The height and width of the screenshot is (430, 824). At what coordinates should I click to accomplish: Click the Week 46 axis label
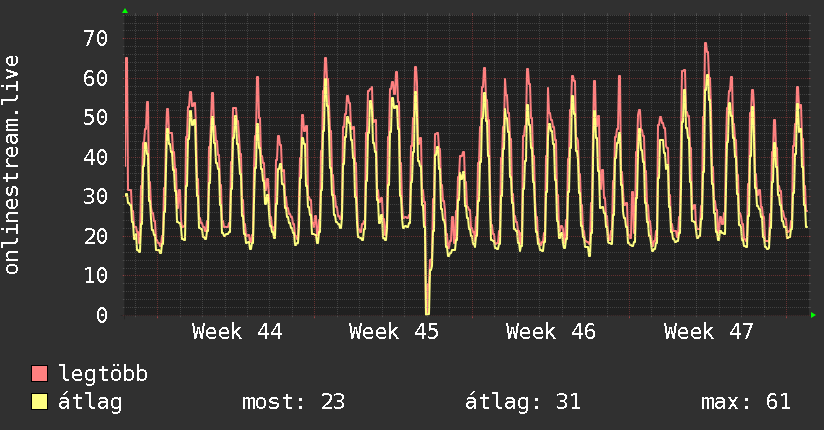click(551, 332)
